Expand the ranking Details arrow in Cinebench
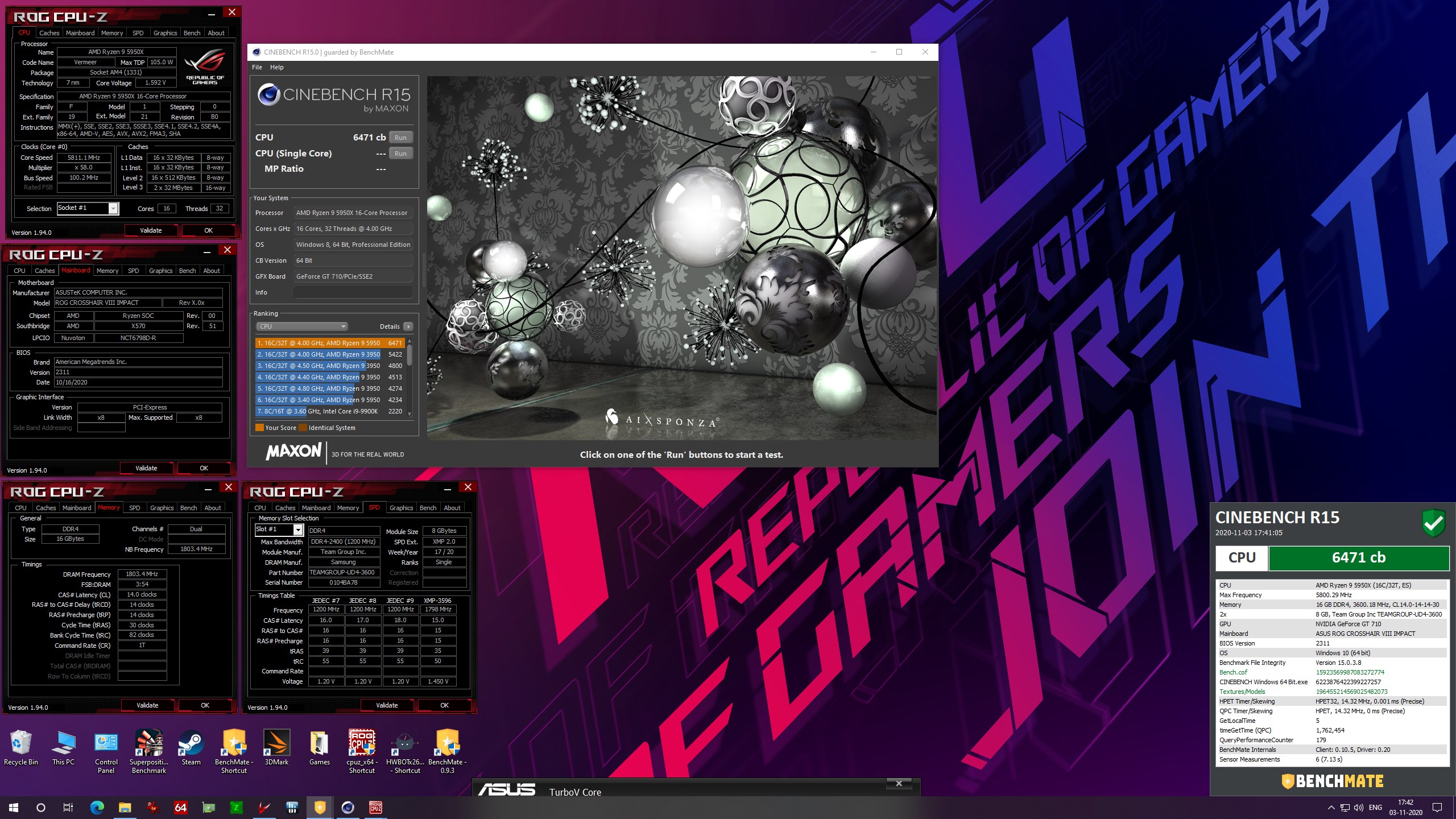 click(408, 326)
